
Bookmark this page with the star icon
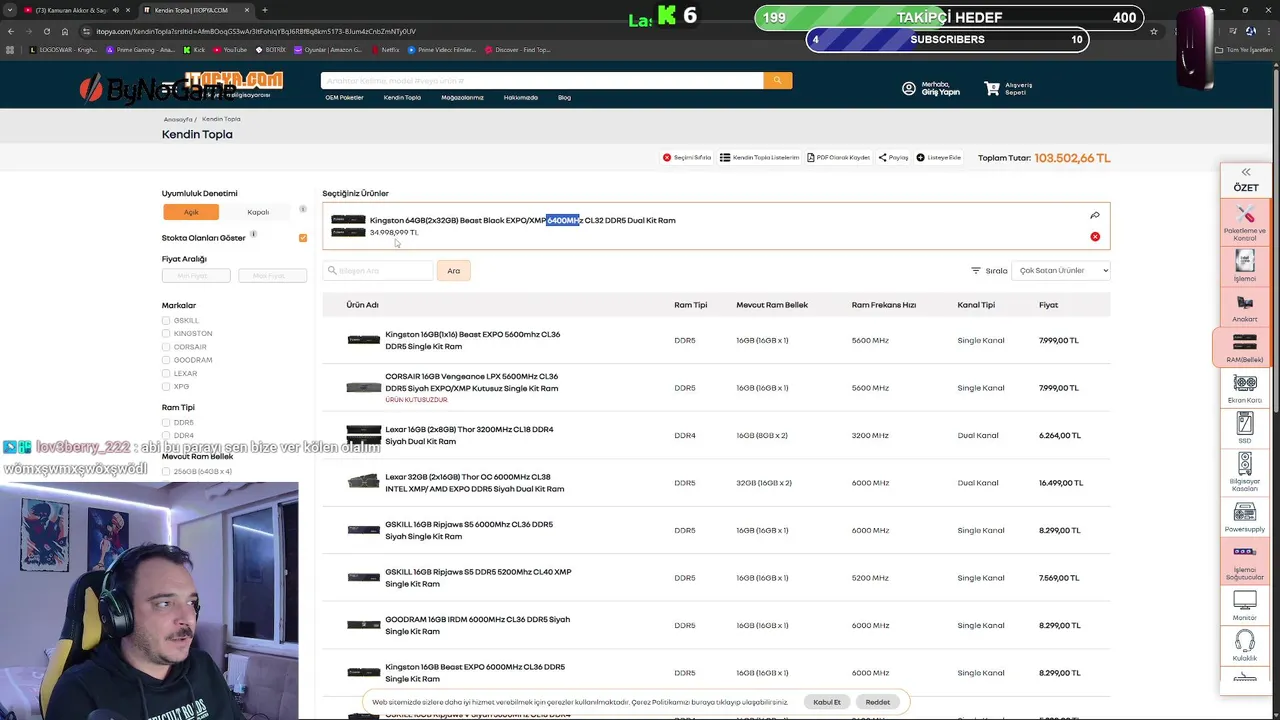tap(1154, 31)
